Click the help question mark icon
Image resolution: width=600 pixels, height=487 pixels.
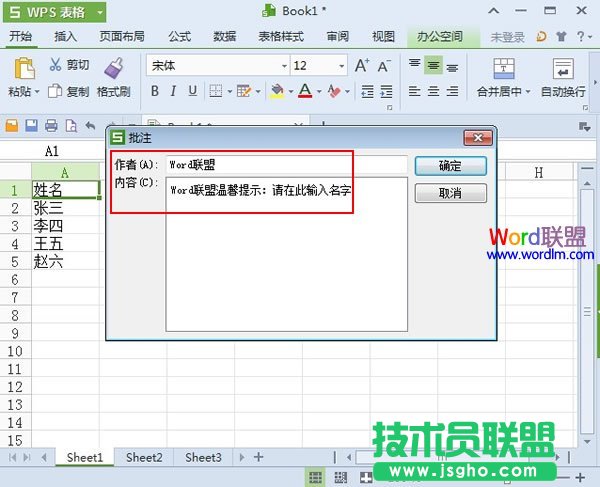581,37
